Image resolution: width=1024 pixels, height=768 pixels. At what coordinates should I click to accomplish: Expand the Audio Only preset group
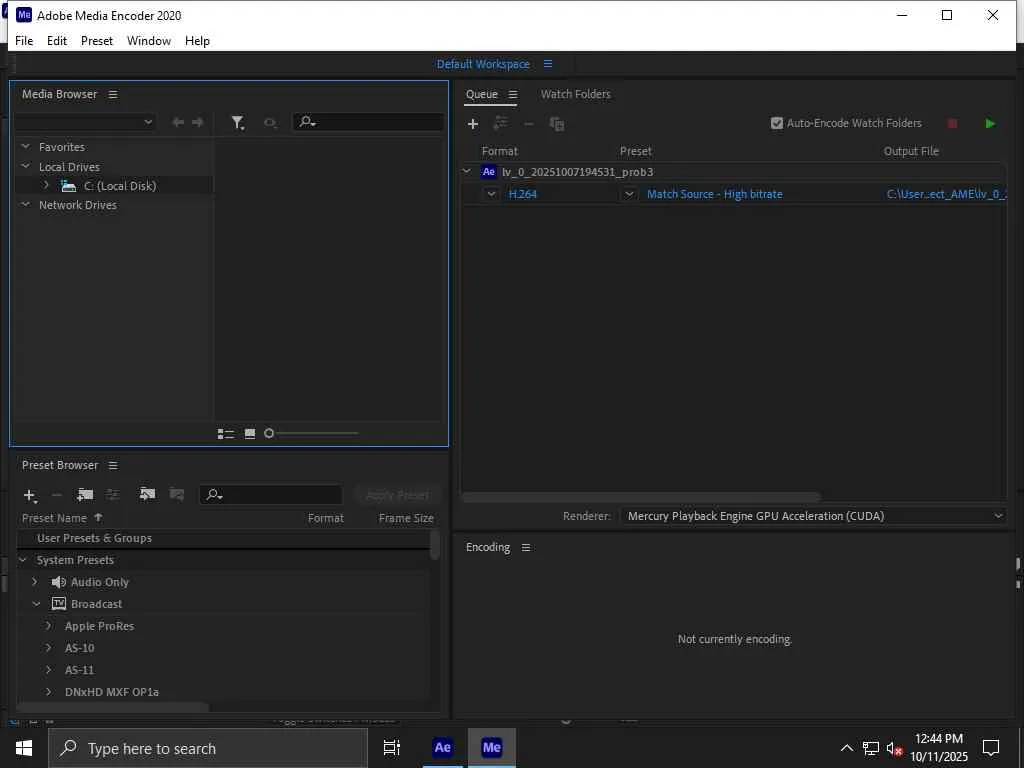point(35,582)
